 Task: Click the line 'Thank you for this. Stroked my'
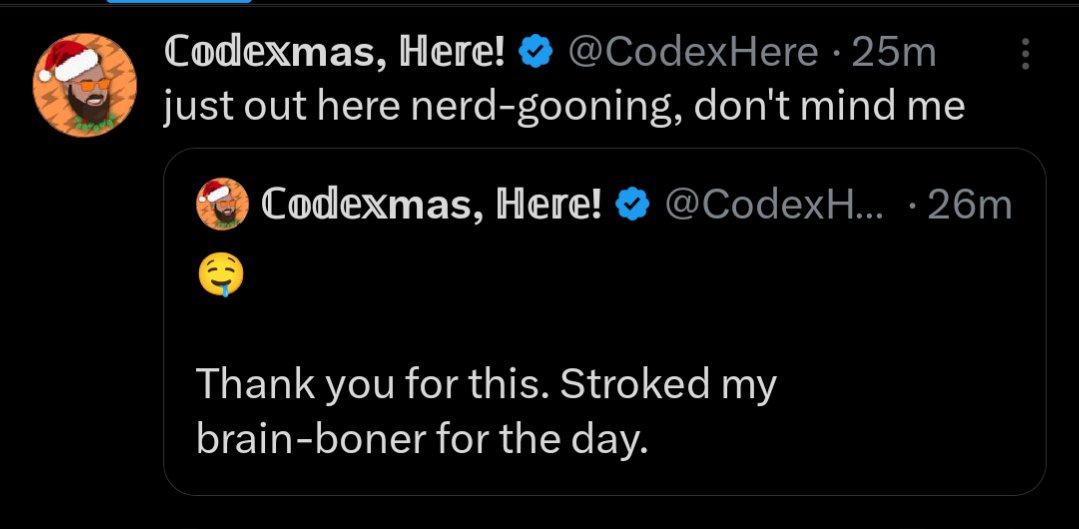pyautogui.click(x=487, y=385)
